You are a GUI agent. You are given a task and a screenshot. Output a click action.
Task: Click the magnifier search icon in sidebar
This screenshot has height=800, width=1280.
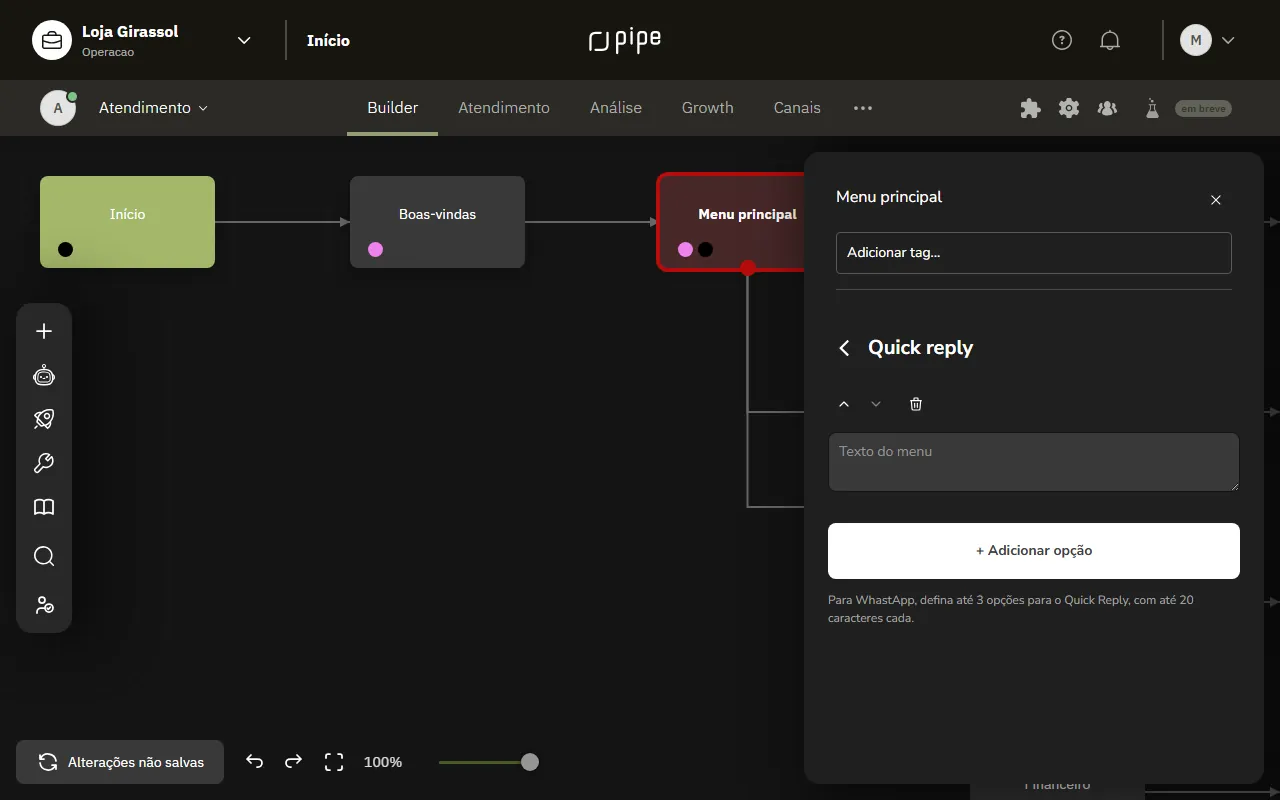(x=44, y=556)
